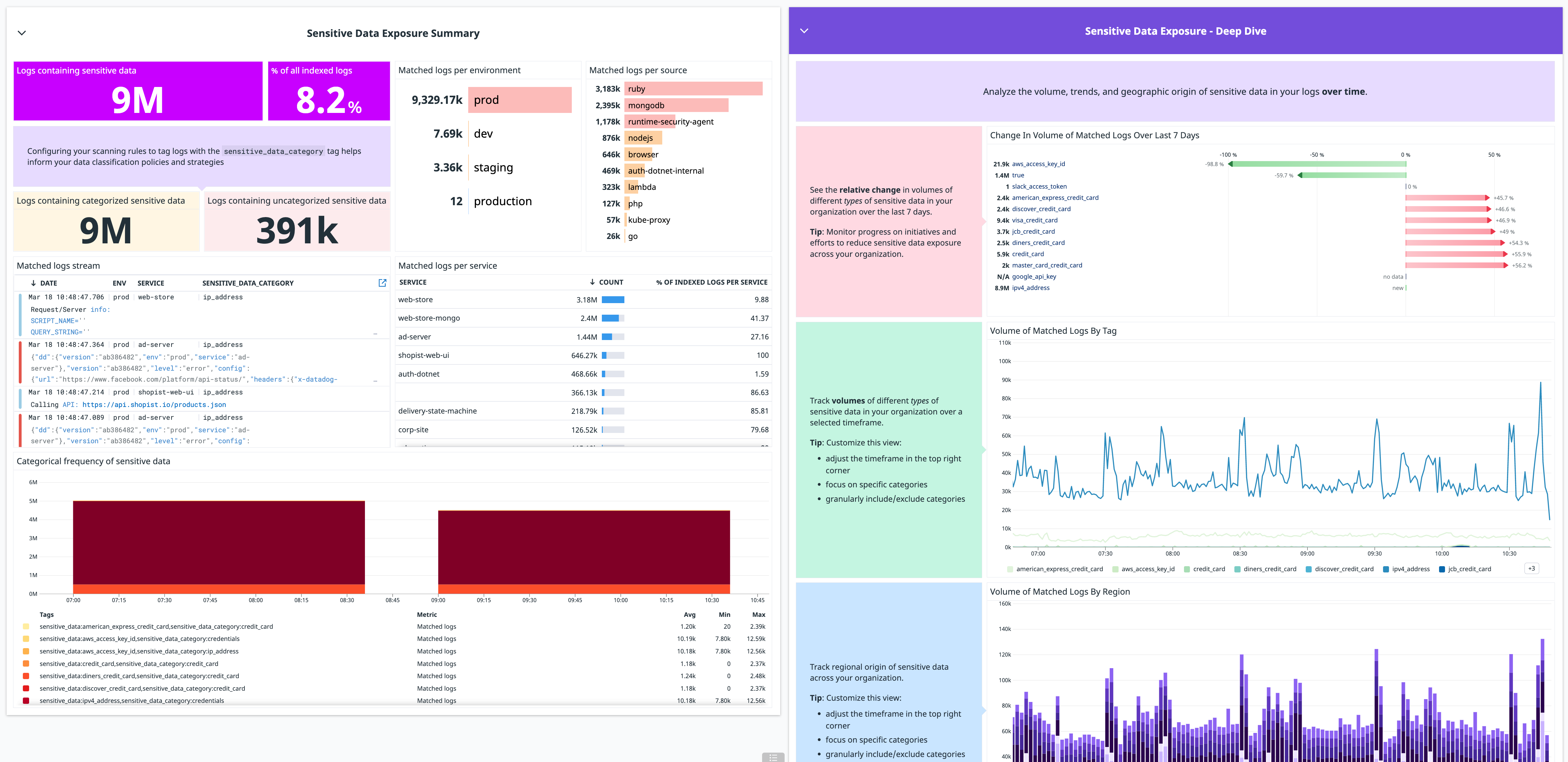
Task: Click the info: link in web-store log
Action: click(x=100, y=310)
